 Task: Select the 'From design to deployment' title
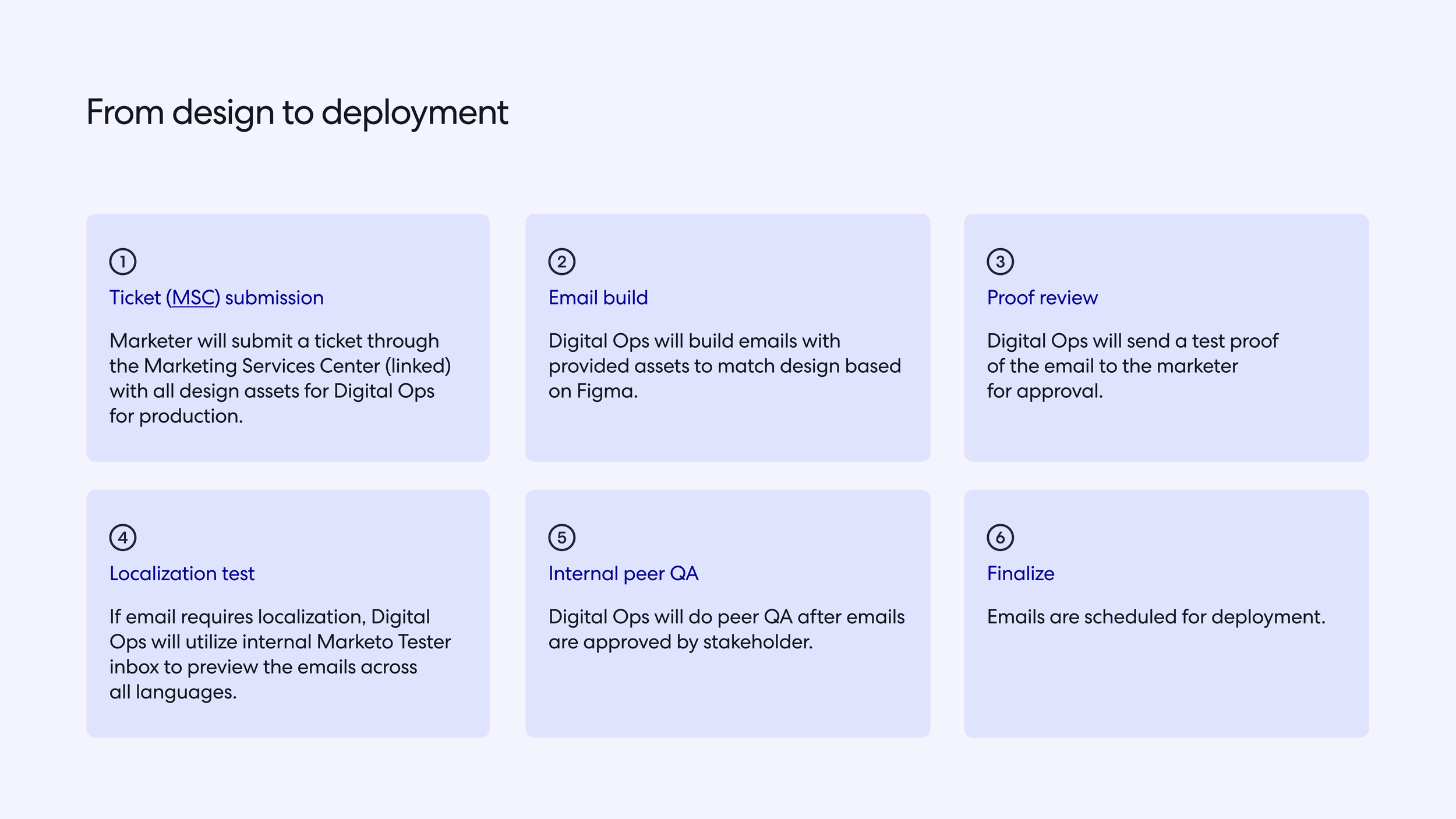click(297, 113)
